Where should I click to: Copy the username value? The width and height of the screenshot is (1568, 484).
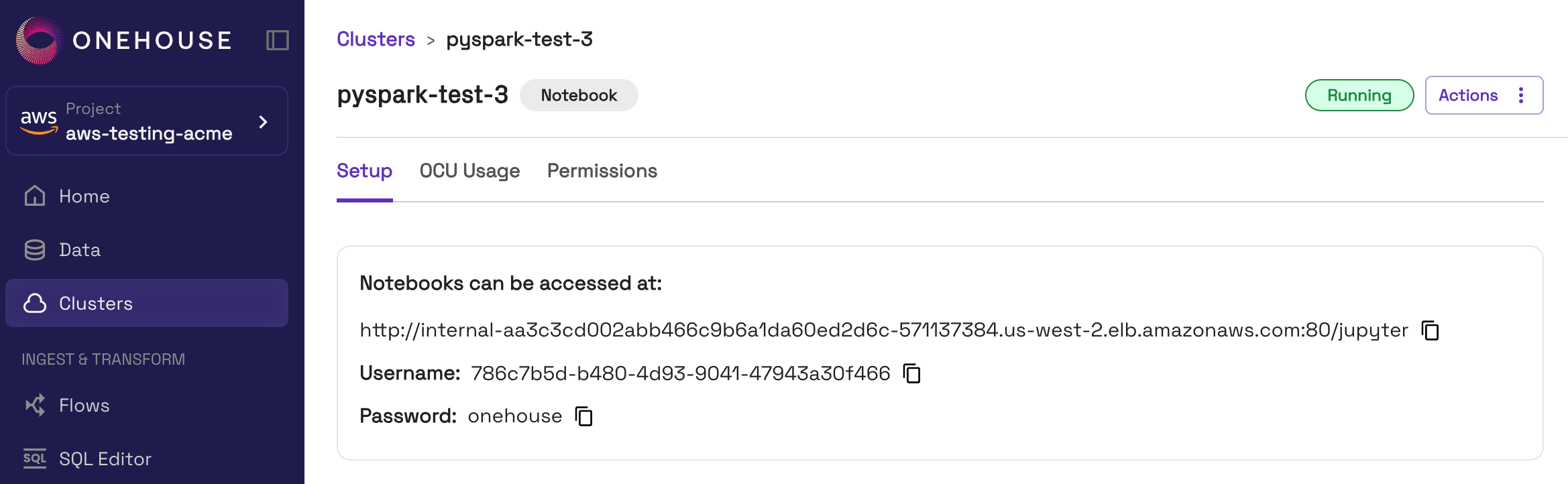(x=911, y=373)
